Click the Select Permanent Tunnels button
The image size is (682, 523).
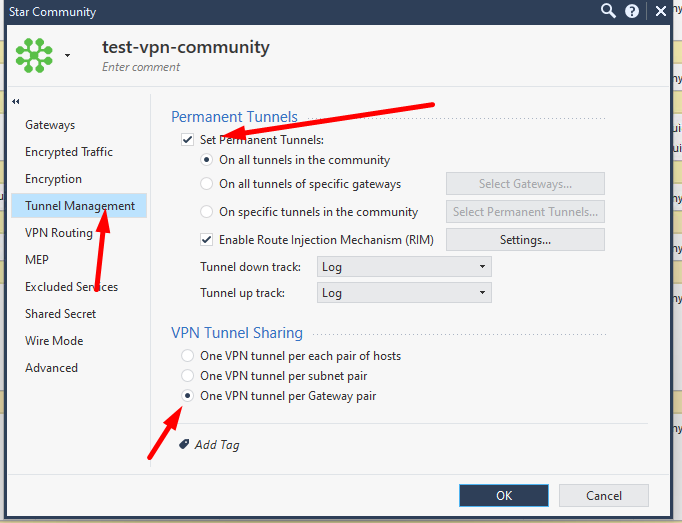(525, 211)
